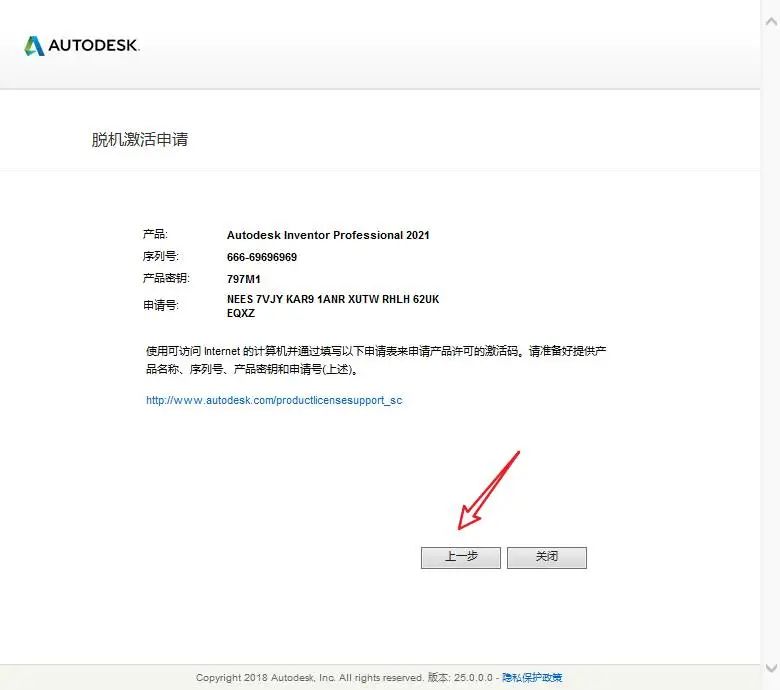
Task: Click the vertical scrollbar track
Action: tap(771, 344)
